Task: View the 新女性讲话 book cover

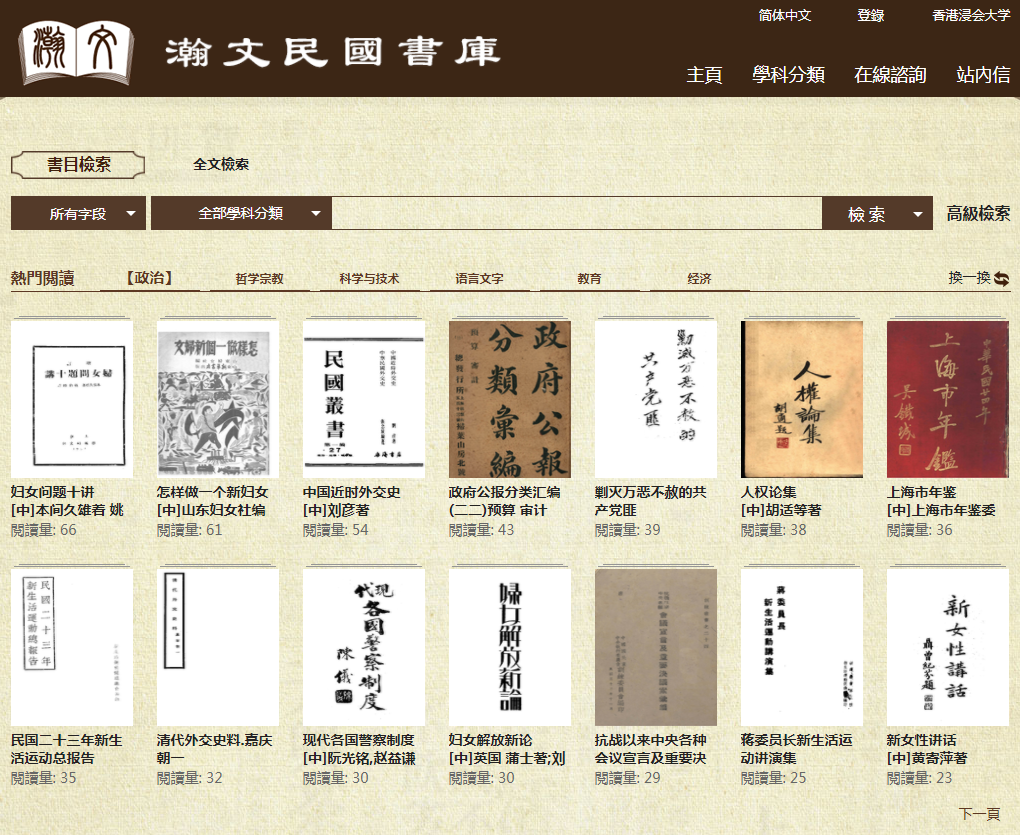Action: pos(947,647)
